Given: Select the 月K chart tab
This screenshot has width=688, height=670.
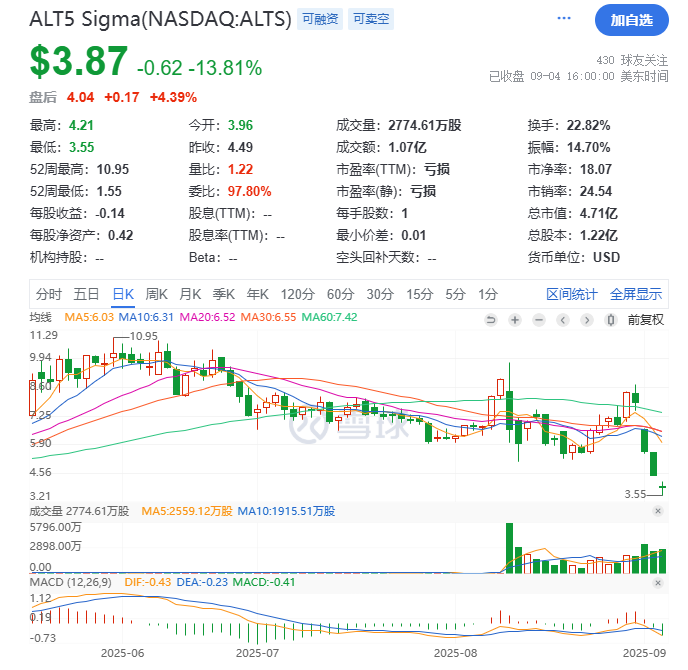Looking at the screenshot, I should coord(190,294).
